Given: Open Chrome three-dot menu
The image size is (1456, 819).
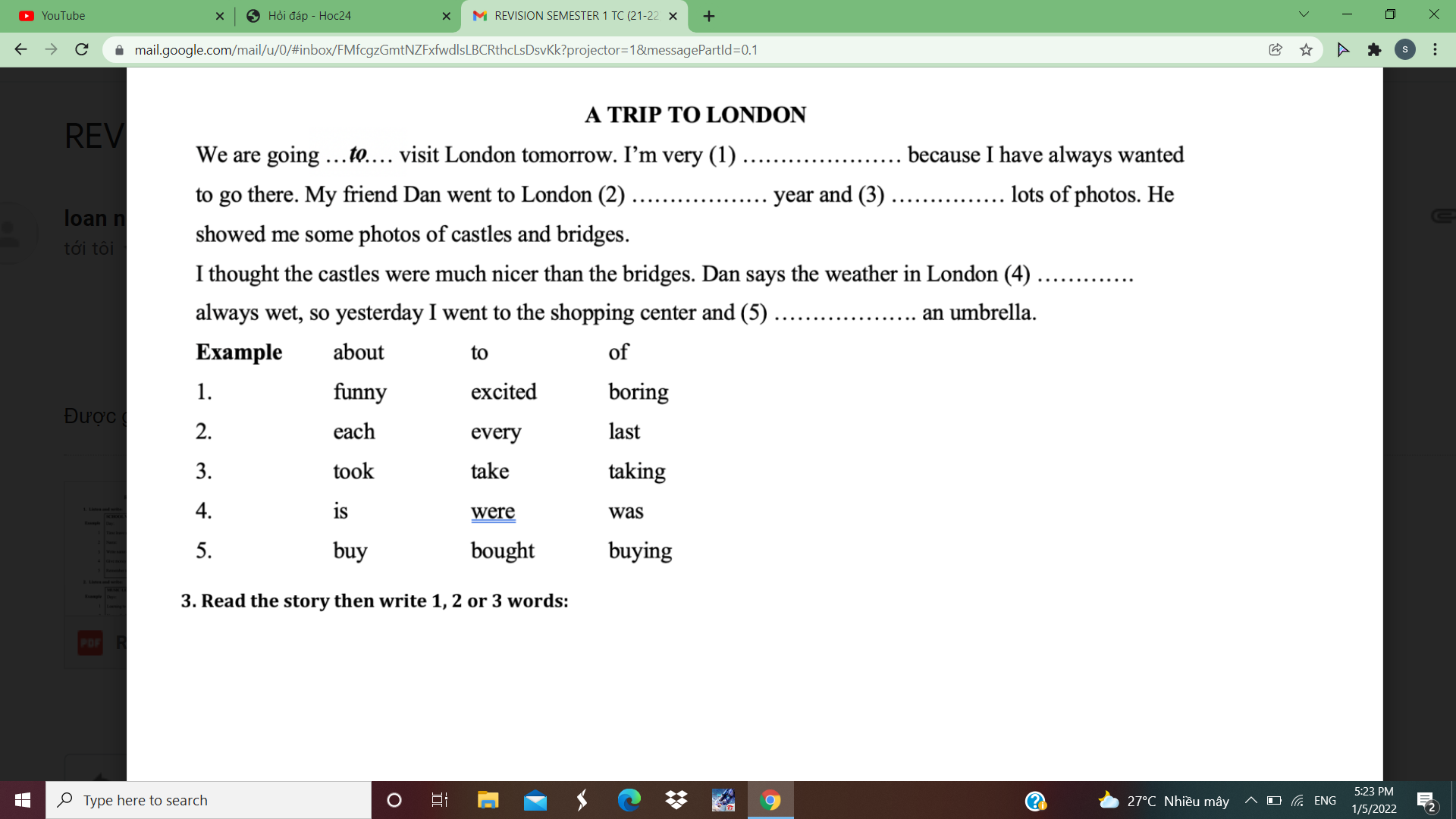Looking at the screenshot, I should (x=1435, y=50).
